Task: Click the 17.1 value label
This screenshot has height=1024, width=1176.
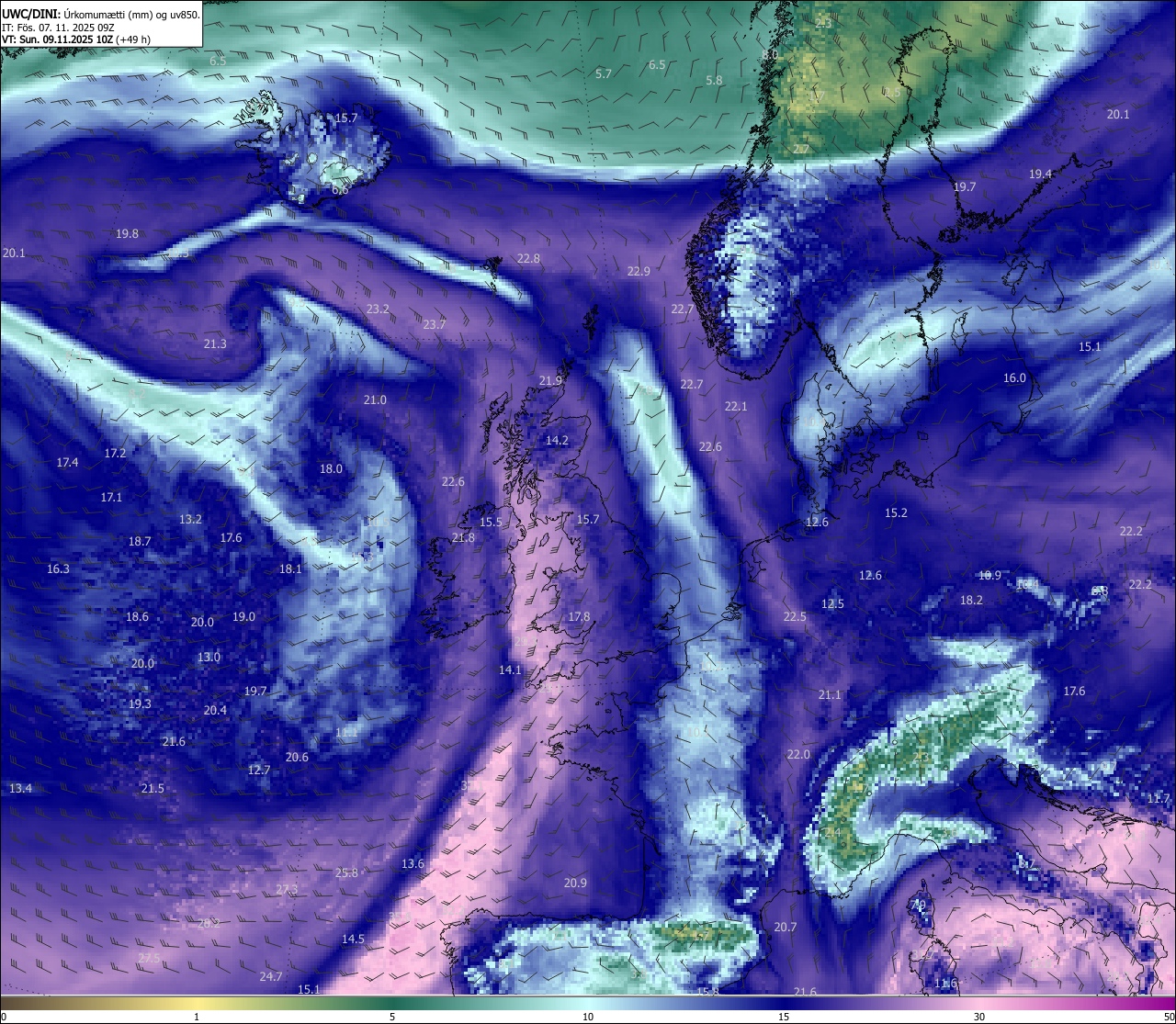Action: pyautogui.click(x=111, y=498)
